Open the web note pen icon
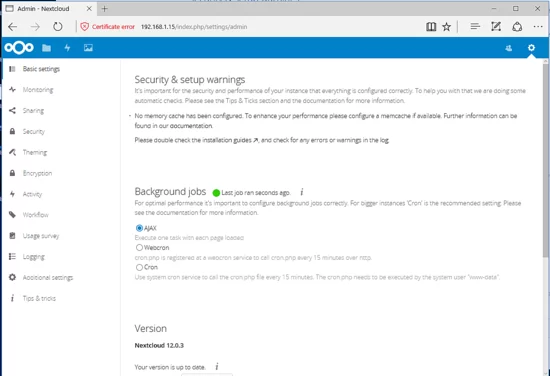The image size is (550, 376). point(496,26)
